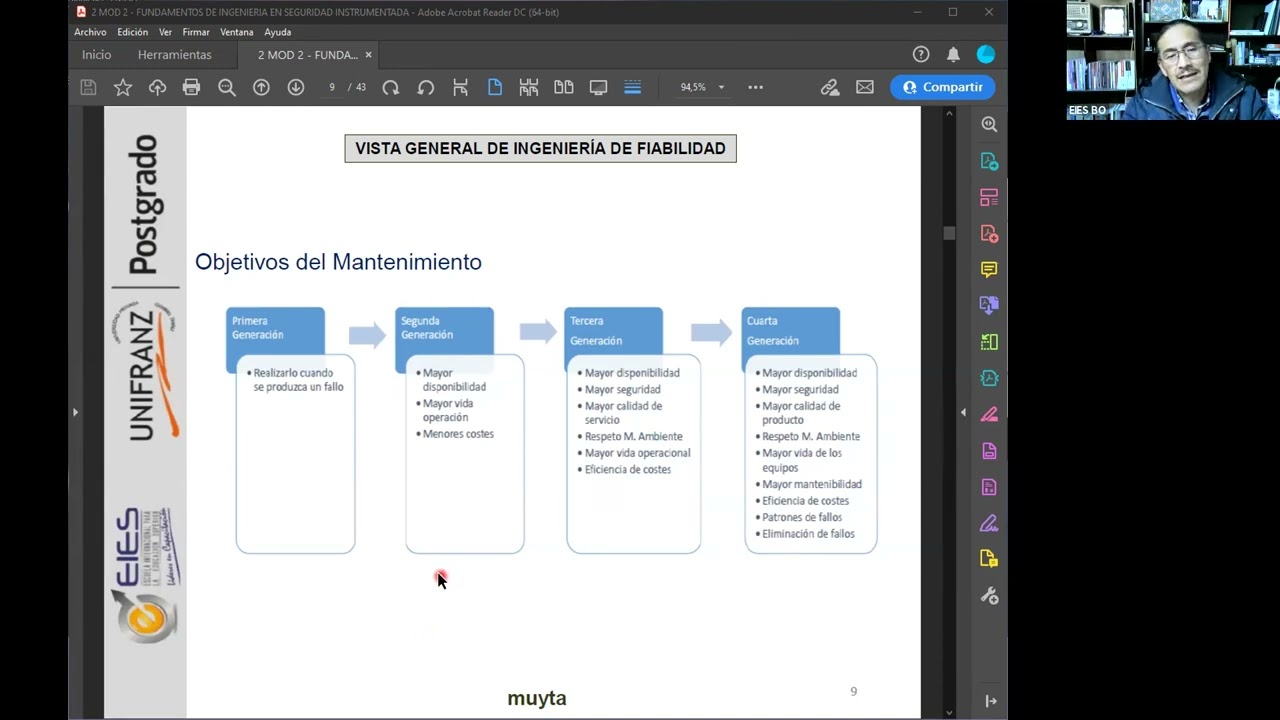
Task: Open the Prepare form tool
Action: point(989,487)
